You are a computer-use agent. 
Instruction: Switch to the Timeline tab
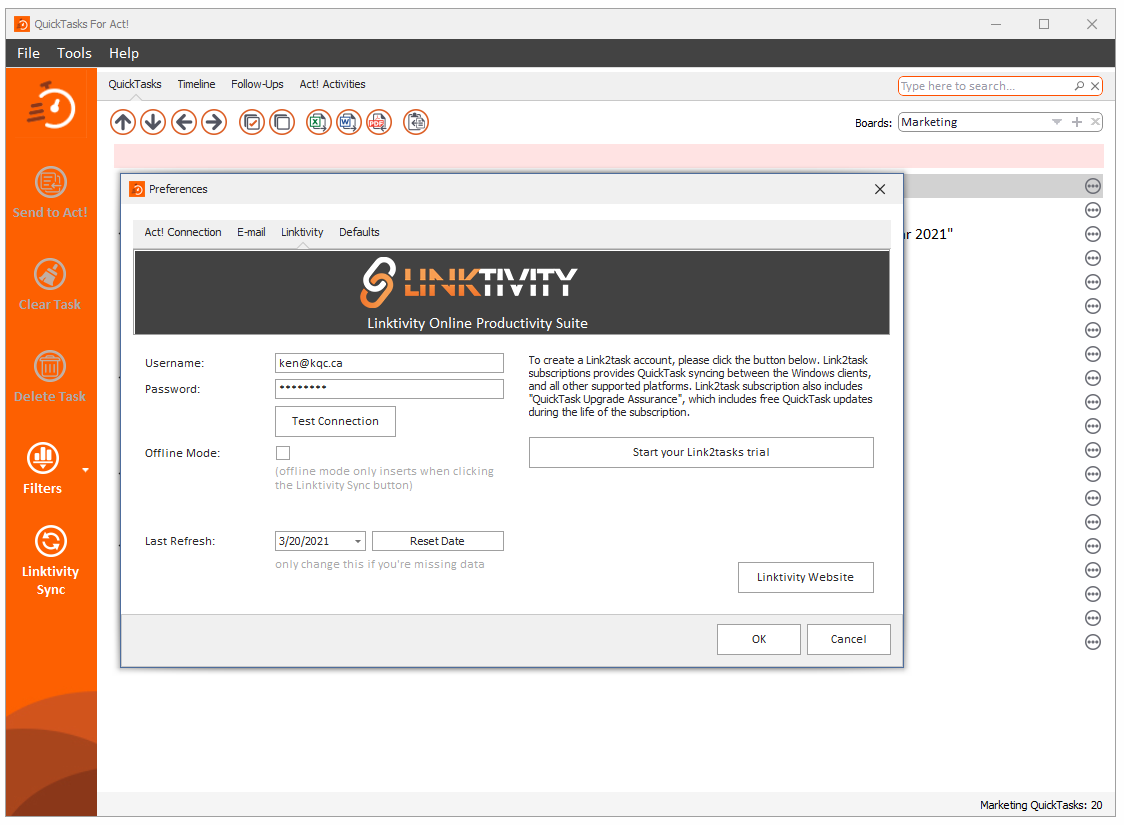pyautogui.click(x=196, y=84)
